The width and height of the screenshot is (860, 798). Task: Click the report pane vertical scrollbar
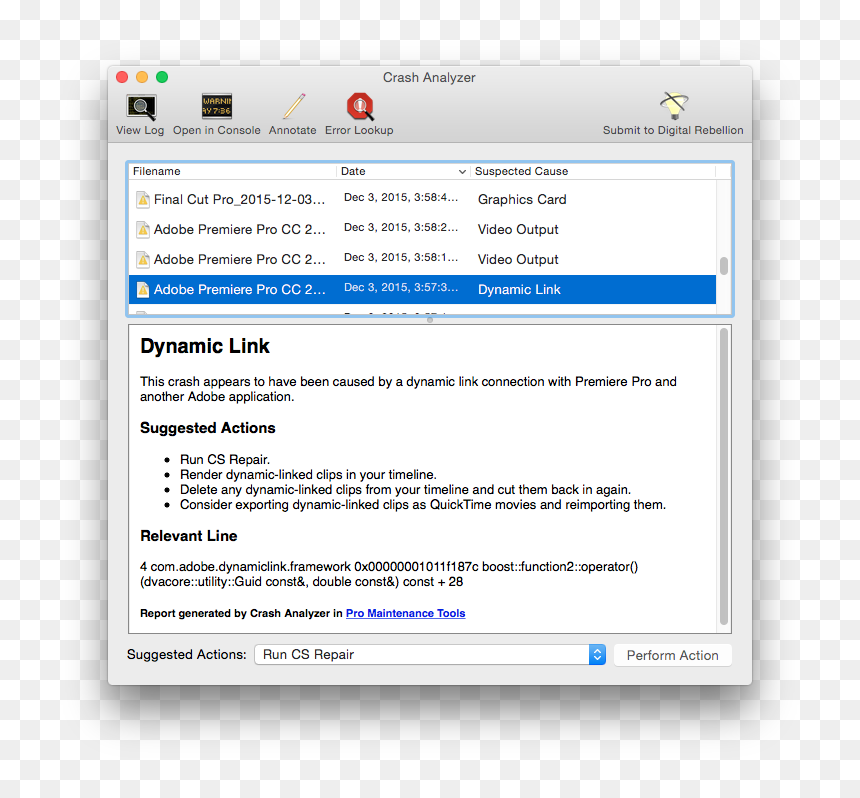[x=724, y=476]
